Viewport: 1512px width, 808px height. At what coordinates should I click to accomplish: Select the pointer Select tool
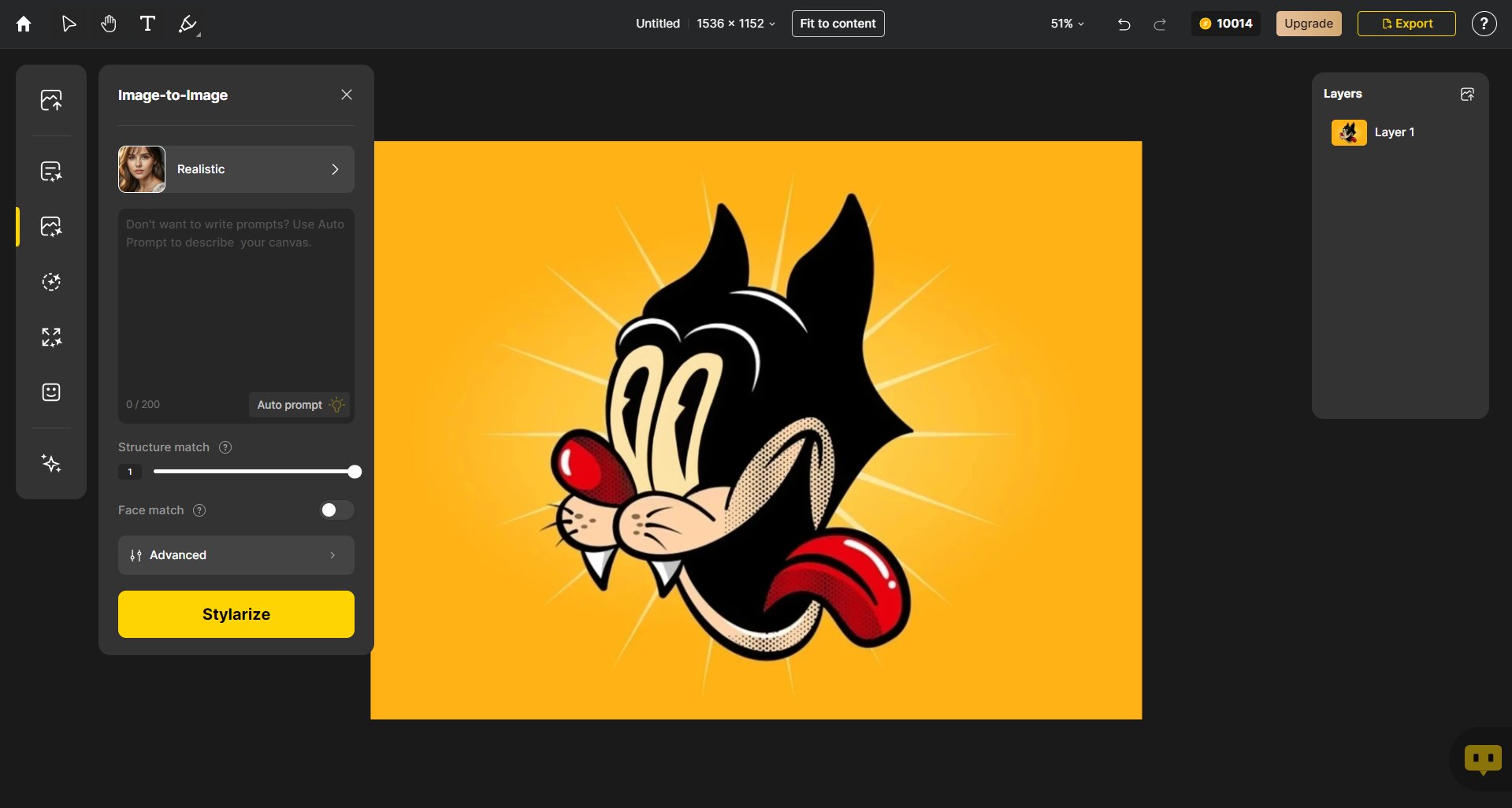69,24
